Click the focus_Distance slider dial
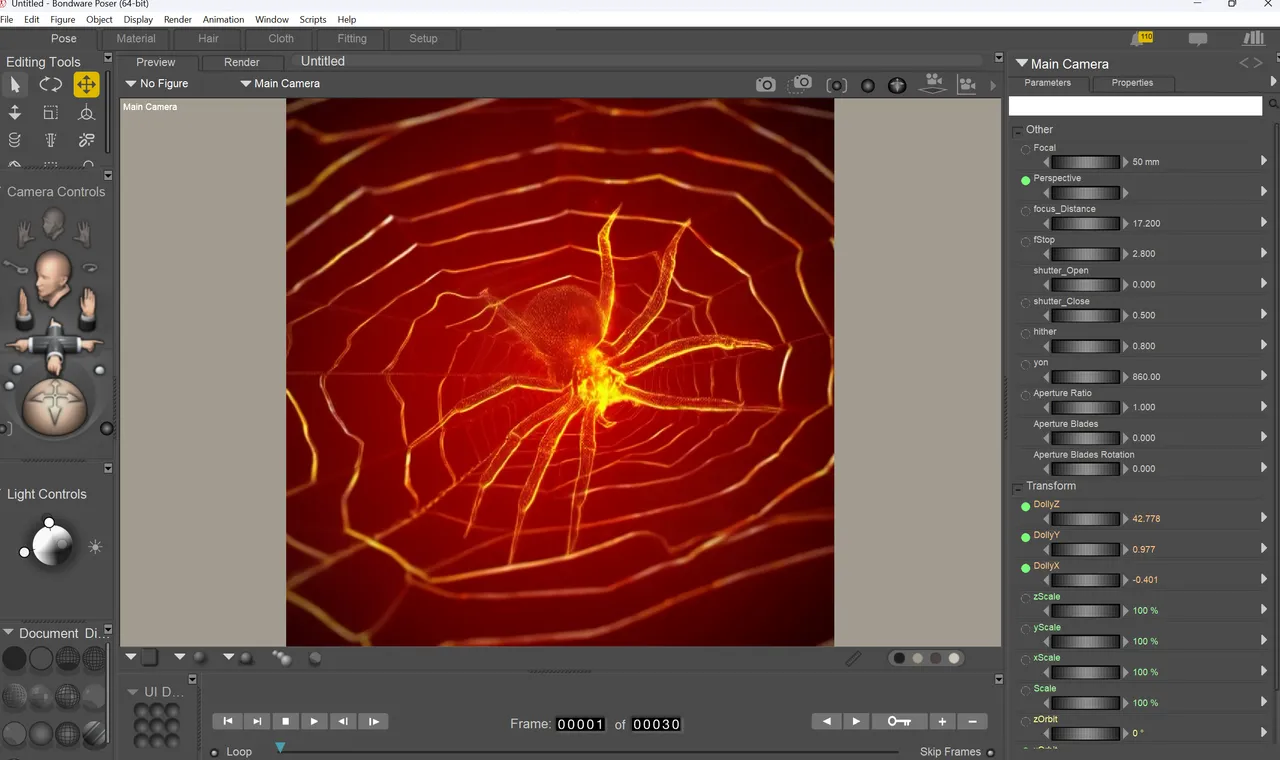 pyautogui.click(x=1085, y=223)
